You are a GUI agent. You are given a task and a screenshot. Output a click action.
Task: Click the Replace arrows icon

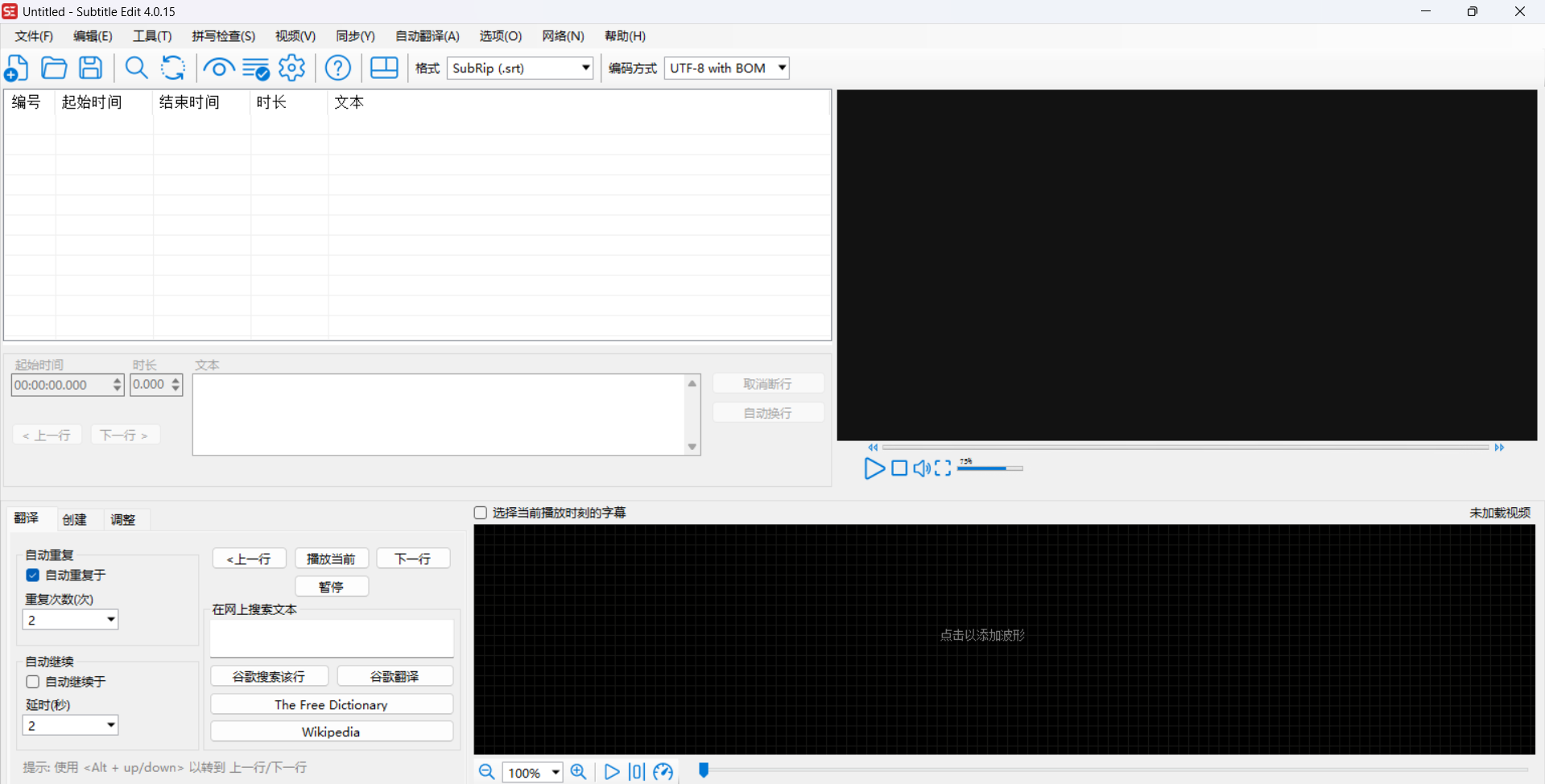click(x=173, y=68)
